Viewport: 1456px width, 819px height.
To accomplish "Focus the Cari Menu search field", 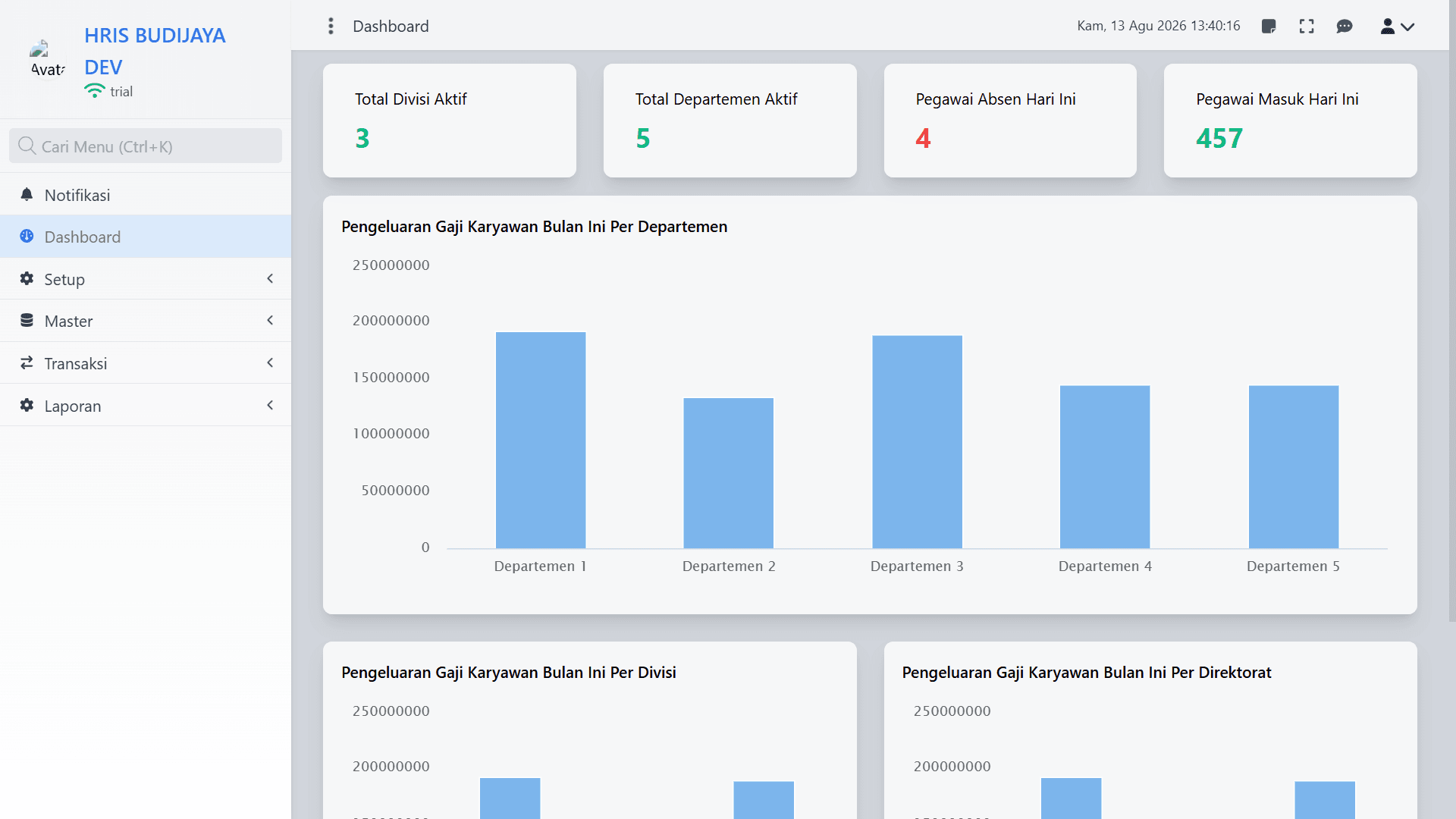I will [146, 146].
